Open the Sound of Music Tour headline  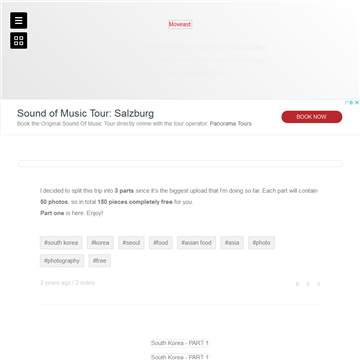click(85, 113)
